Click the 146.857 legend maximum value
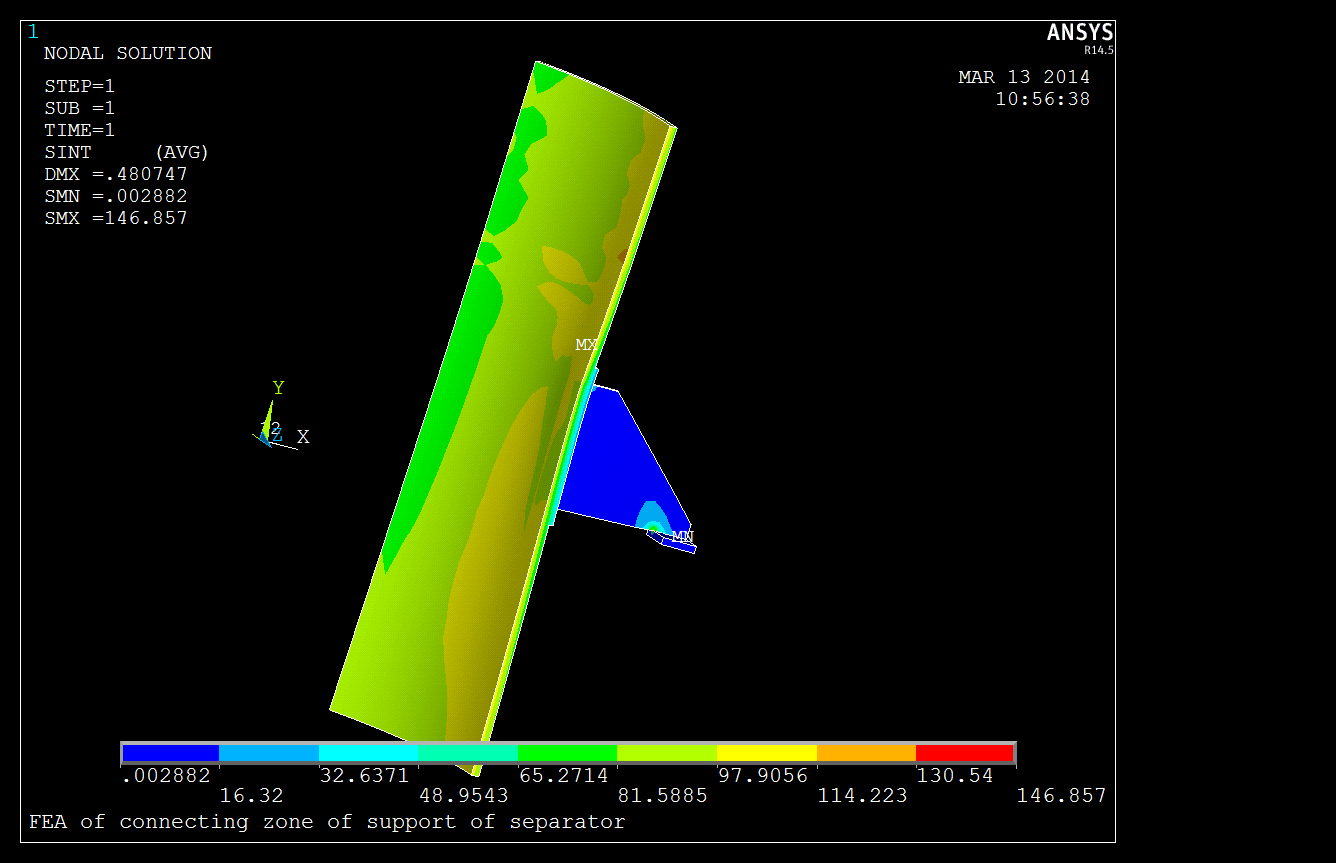1336x863 pixels. (1061, 796)
